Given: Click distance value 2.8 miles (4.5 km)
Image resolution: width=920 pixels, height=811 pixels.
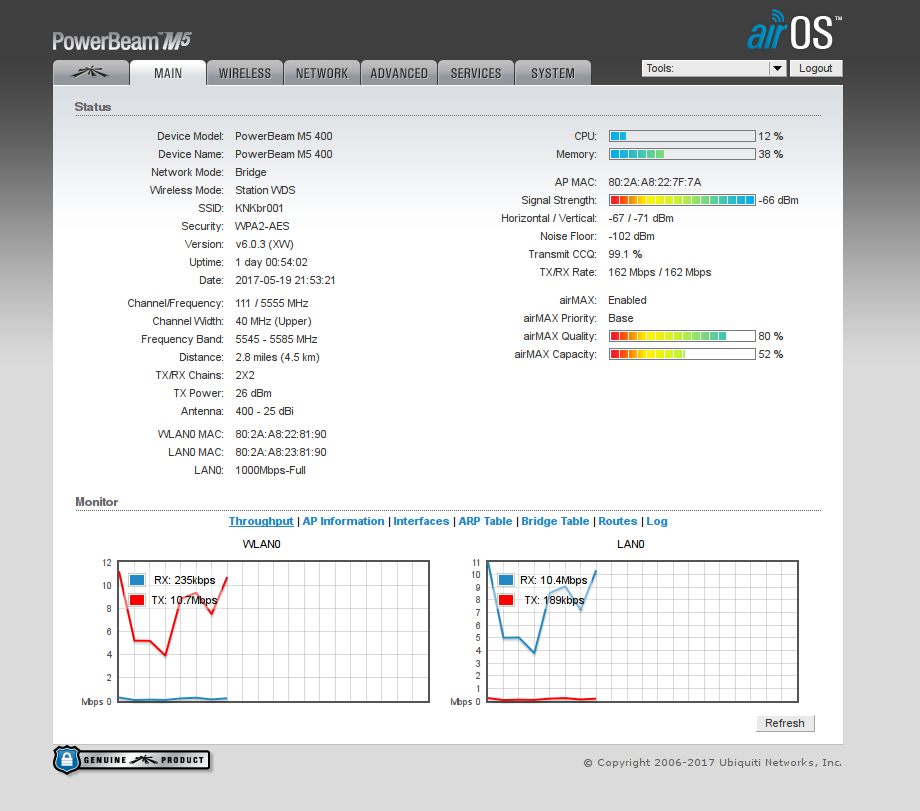Looking at the screenshot, I should pyautogui.click(x=278, y=357).
